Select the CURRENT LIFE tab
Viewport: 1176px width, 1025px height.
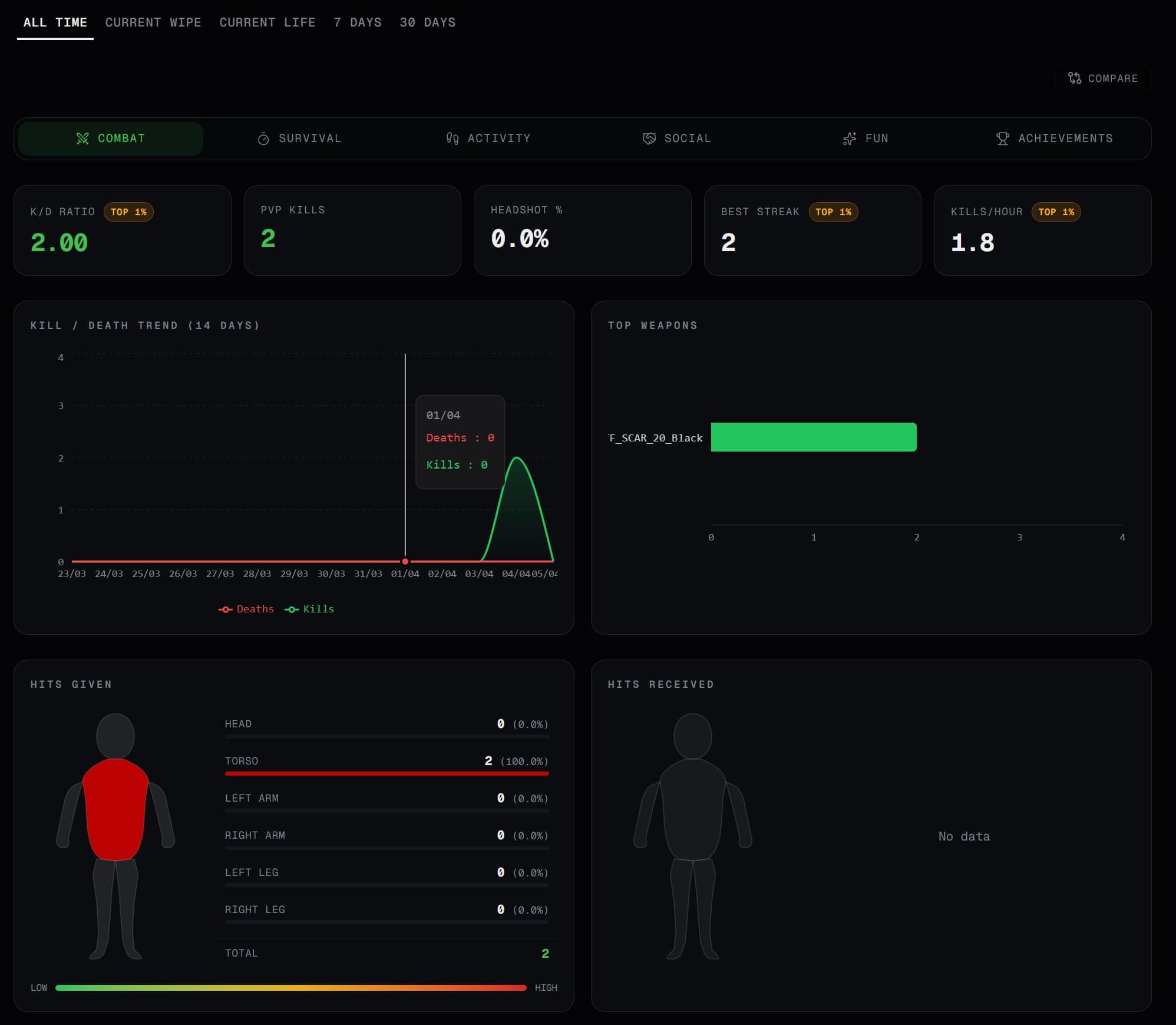pyautogui.click(x=267, y=22)
